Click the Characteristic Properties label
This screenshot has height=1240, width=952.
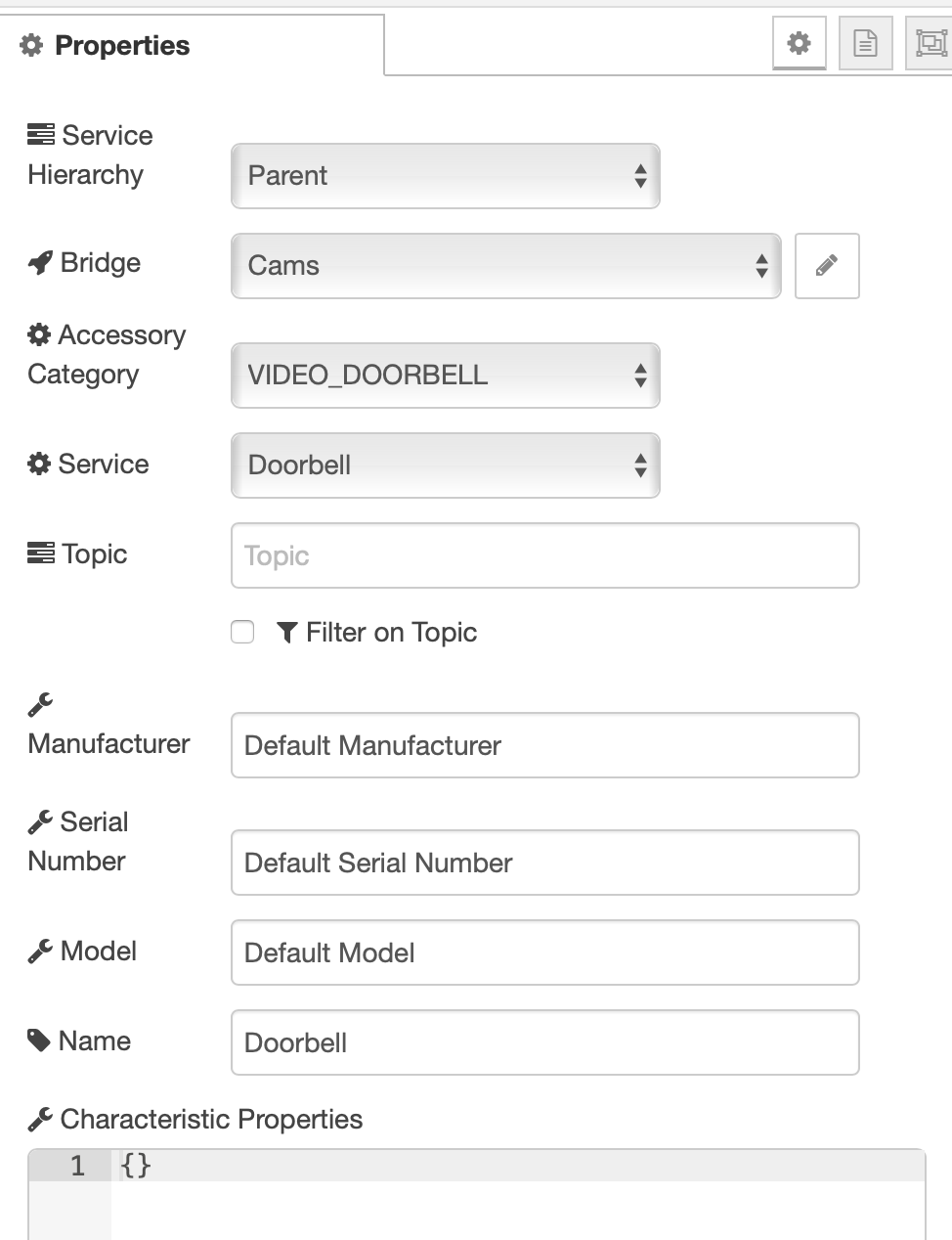click(211, 1120)
